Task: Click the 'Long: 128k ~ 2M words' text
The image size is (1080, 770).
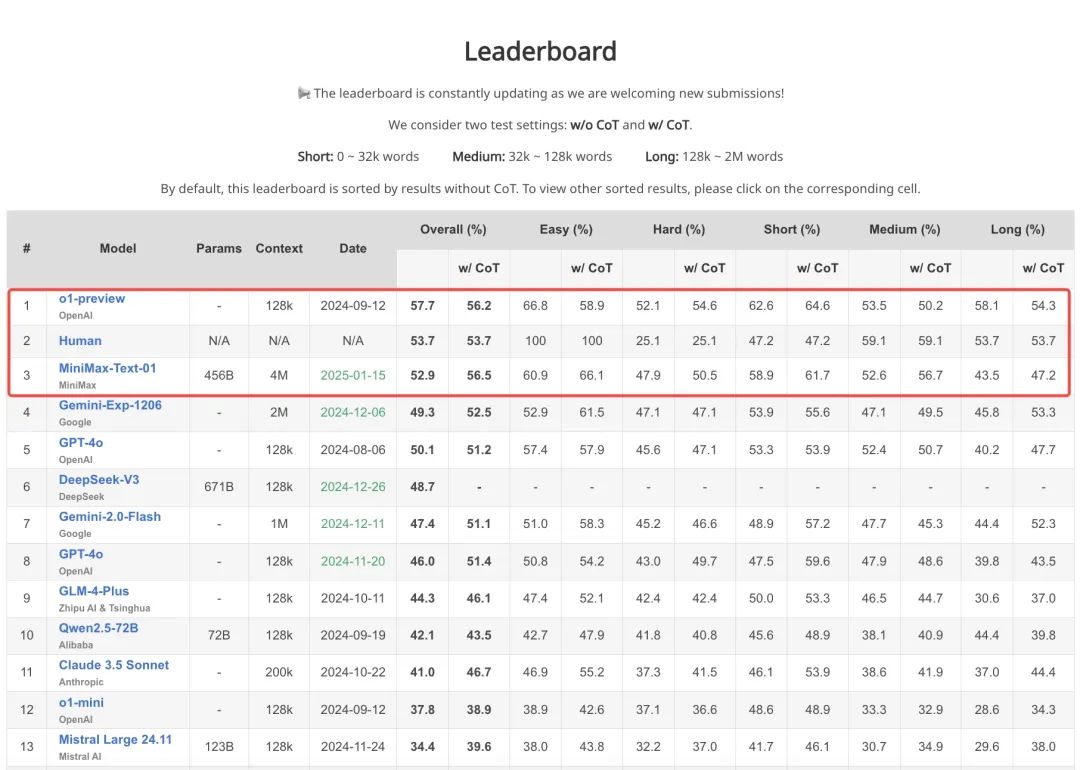Action: pos(714,156)
